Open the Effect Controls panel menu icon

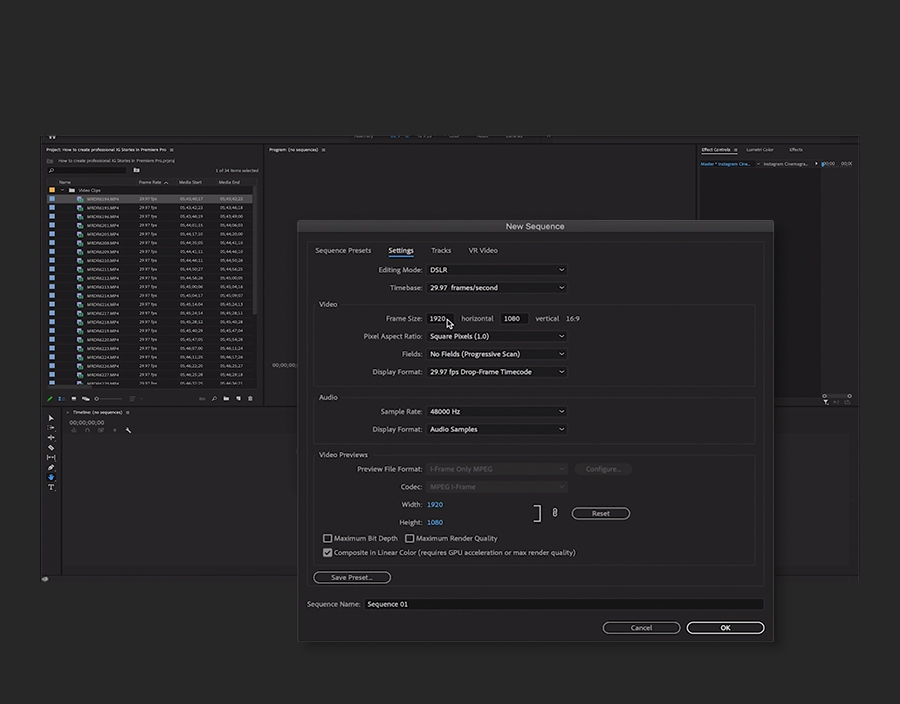tap(736, 150)
